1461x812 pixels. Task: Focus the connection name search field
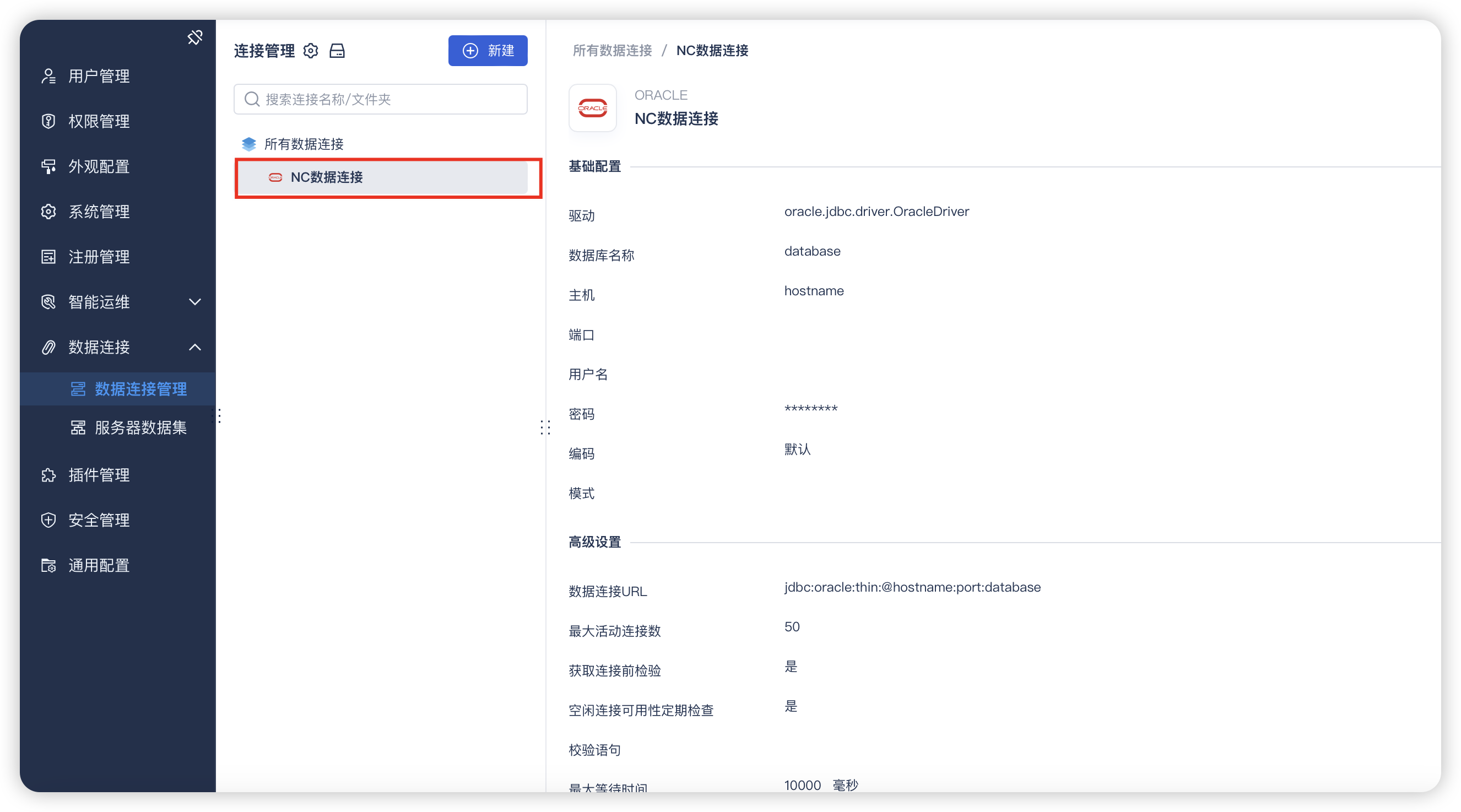(386, 99)
